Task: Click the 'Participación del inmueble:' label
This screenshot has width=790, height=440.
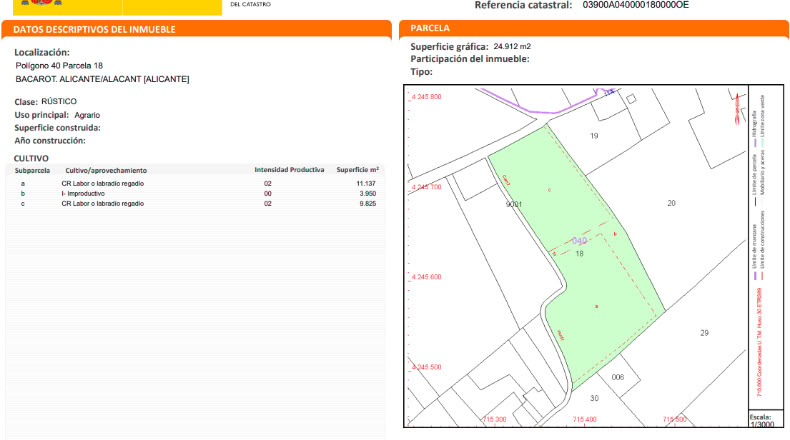Action: pos(470,59)
